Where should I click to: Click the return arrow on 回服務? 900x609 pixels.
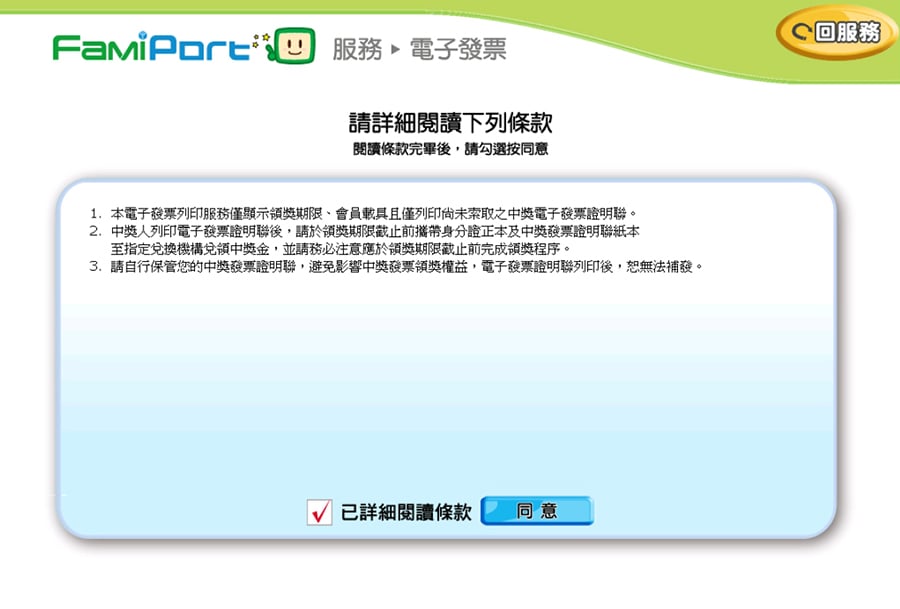[801, 33]
